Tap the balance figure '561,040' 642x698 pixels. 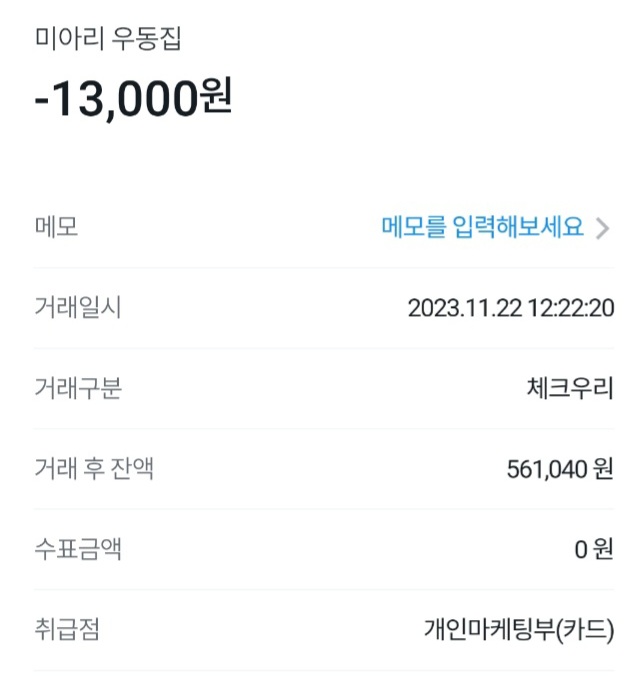pos(547,469)
